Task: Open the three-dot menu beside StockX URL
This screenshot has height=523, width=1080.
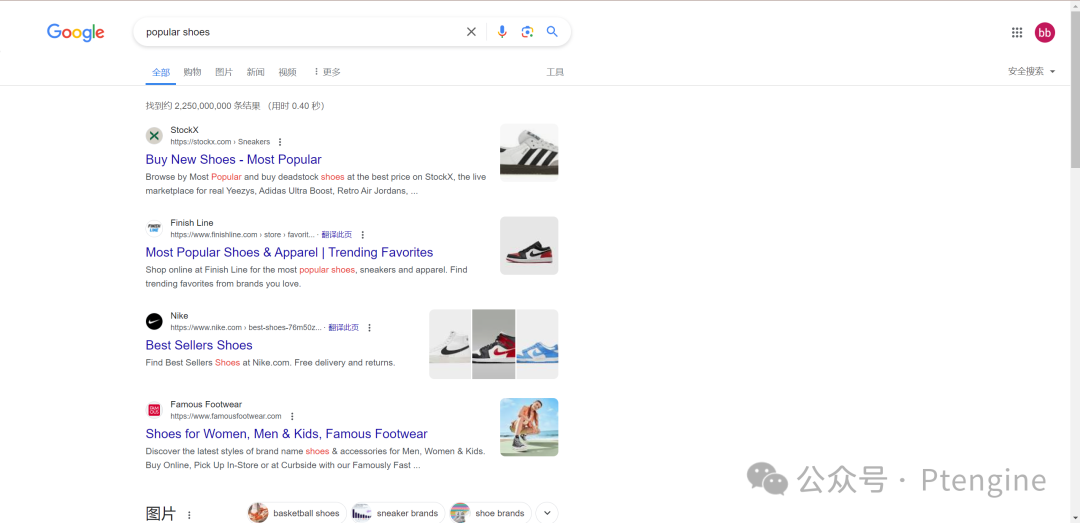Action: click(280, 142)
